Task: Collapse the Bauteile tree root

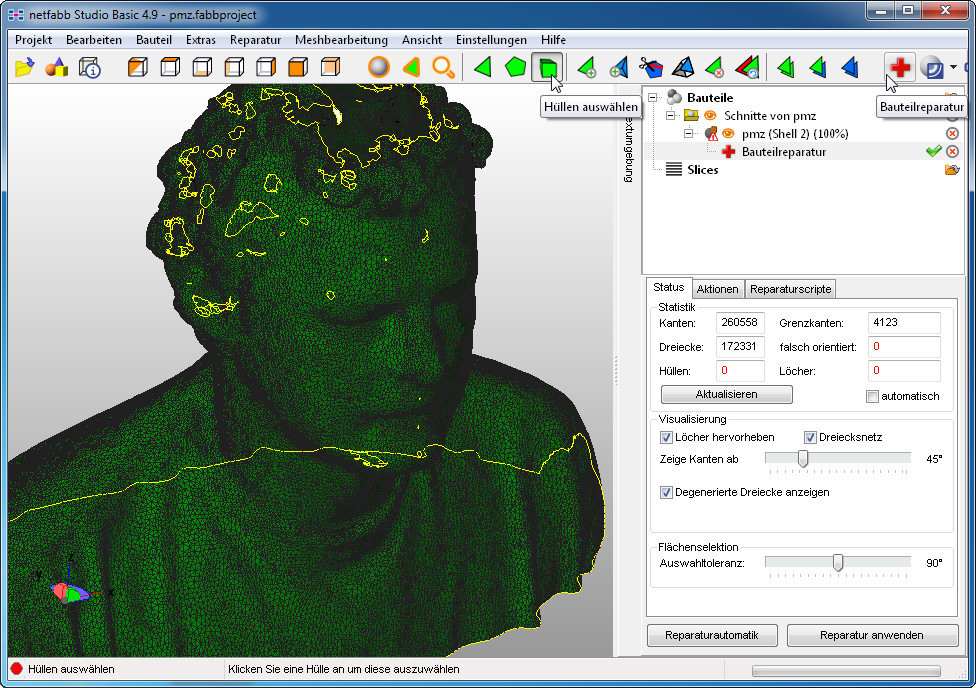Action: point(653,98)
